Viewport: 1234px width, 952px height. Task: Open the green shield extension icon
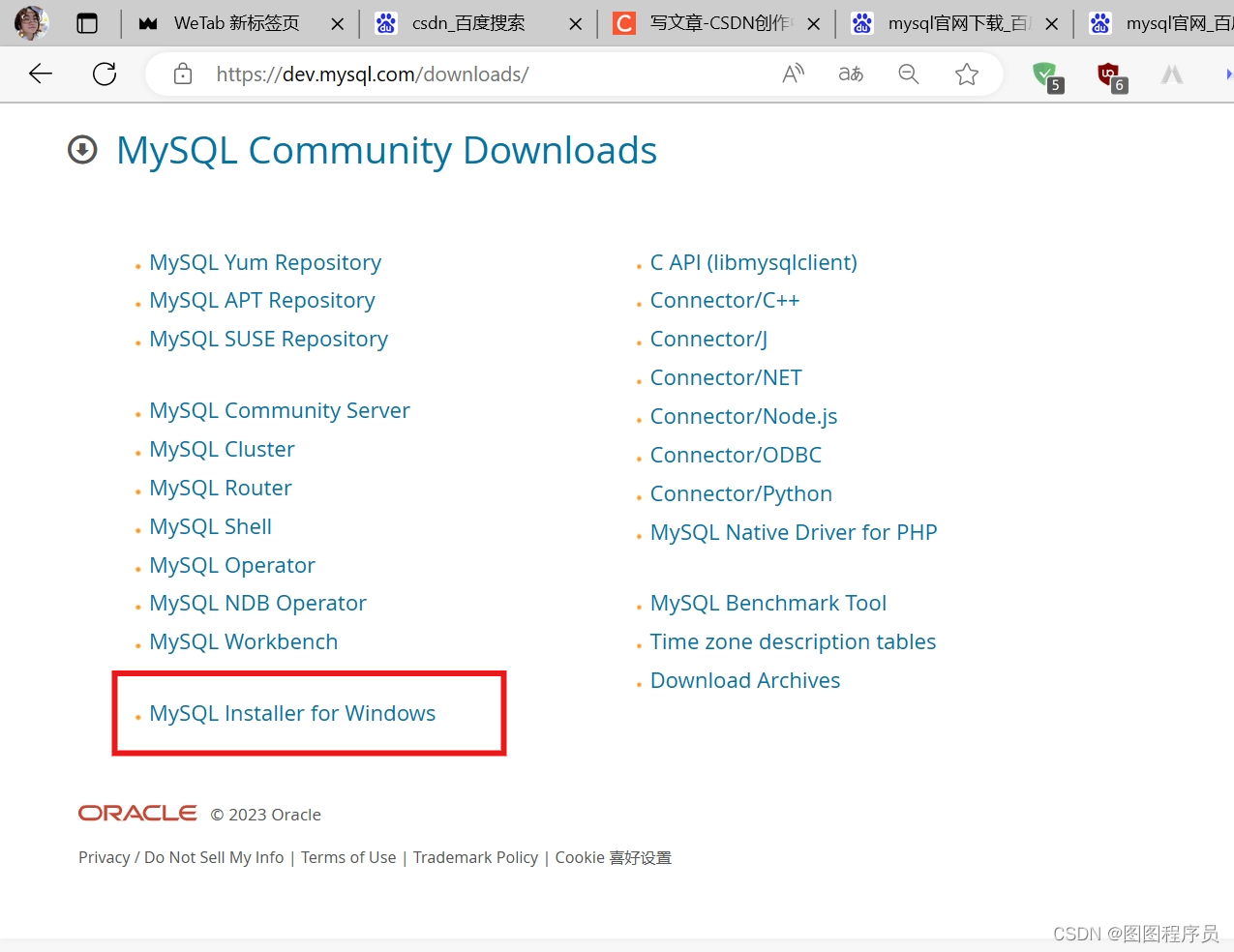[1046, 75]
